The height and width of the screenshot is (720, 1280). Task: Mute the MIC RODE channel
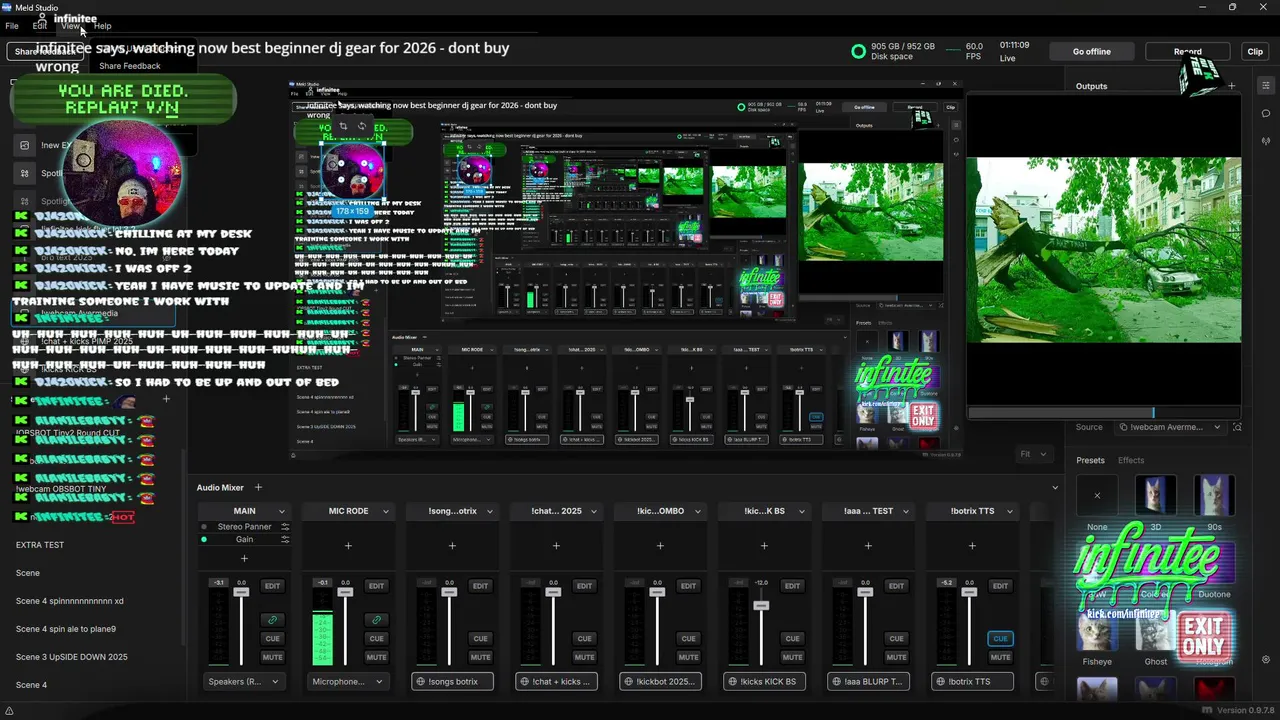[376, 657]
